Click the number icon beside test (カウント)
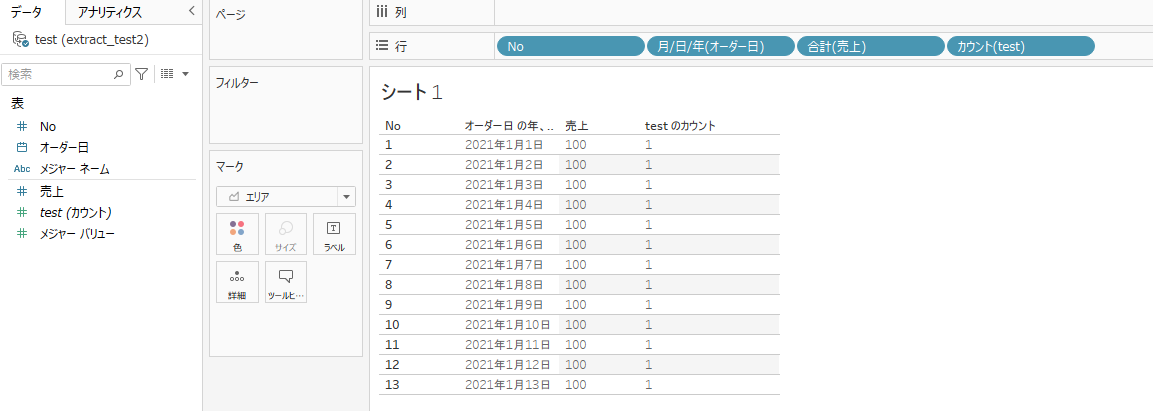Viewport: 1153px width, 411px height. click(22, 212)
